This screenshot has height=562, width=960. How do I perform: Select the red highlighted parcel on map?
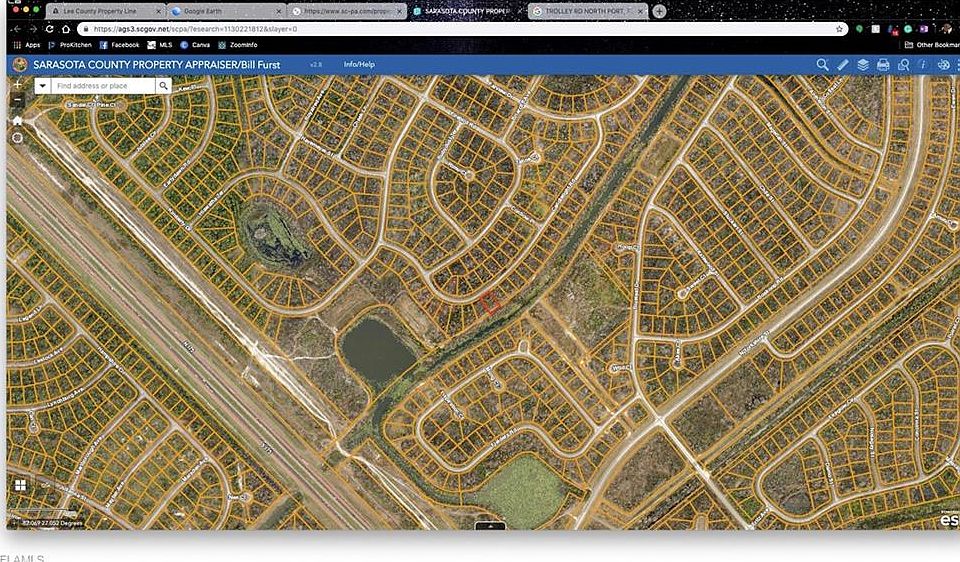[490, 304]
